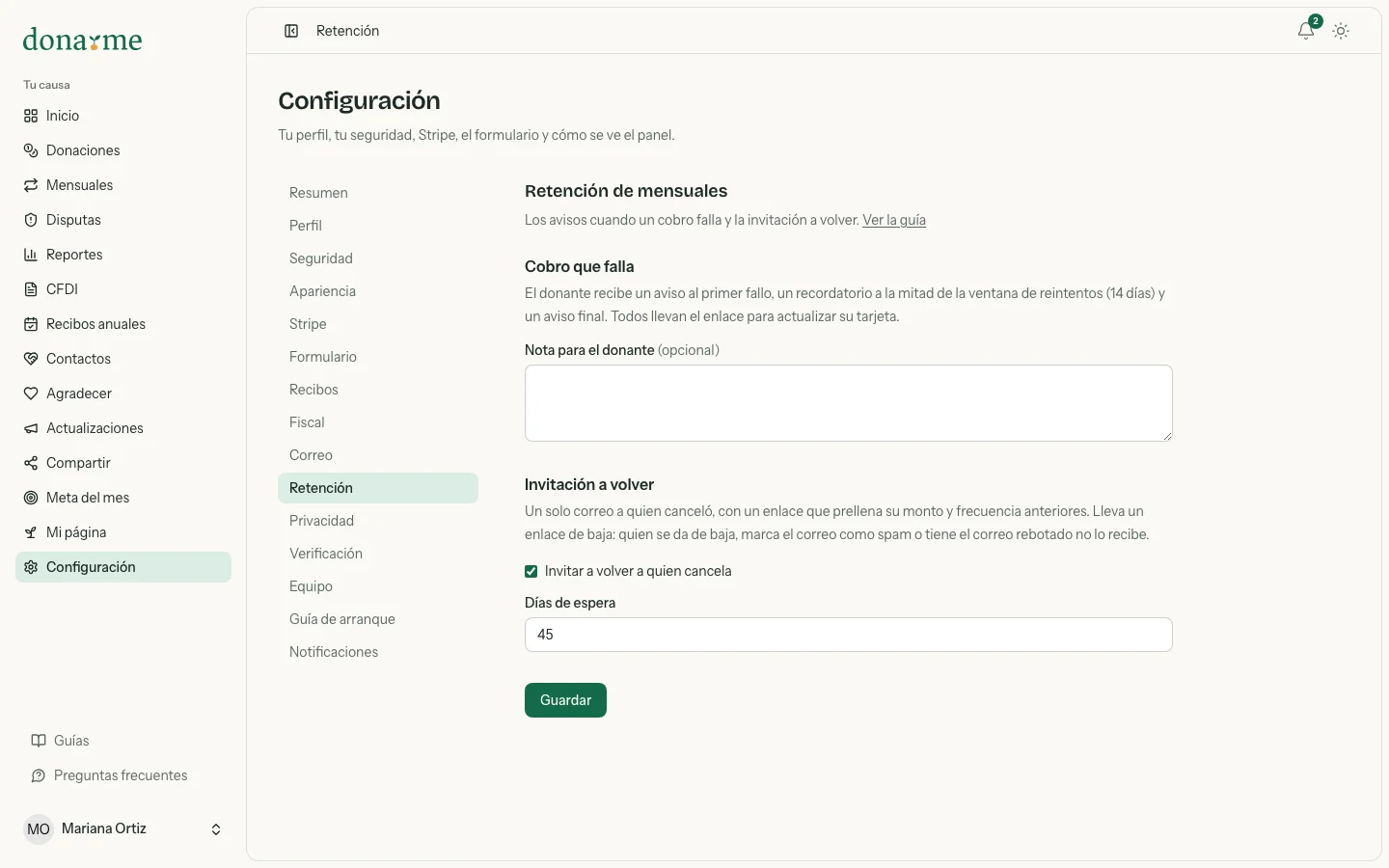Click the Agradecer heart icon
The image size is (1389, 868).
(x=31, y=393)
